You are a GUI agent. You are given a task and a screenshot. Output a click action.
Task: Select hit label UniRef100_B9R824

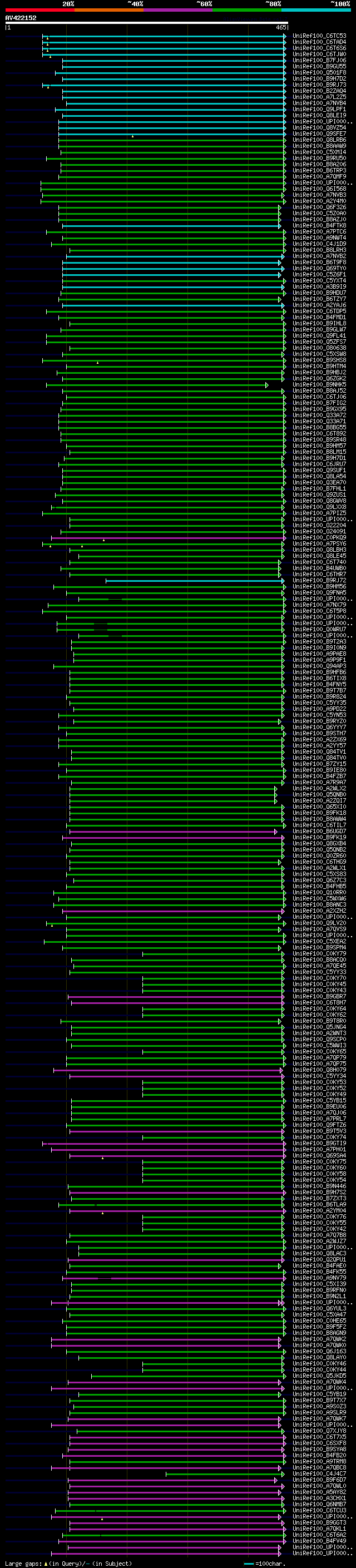pos(319,697)
